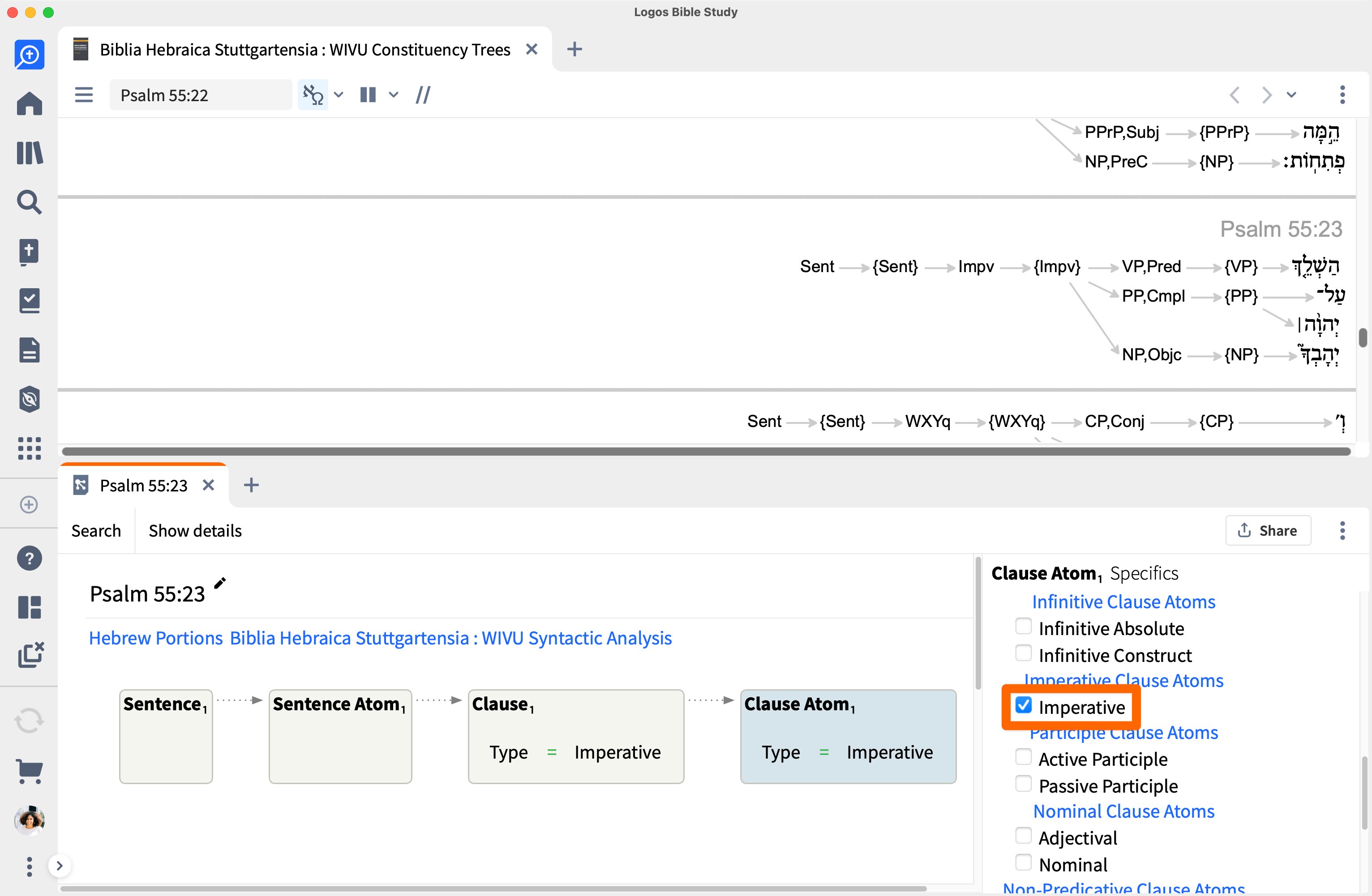Open the search panel three-dot menu
Image resolution: width=1372 pixels, height=896 pixels.
[1342, 530]
